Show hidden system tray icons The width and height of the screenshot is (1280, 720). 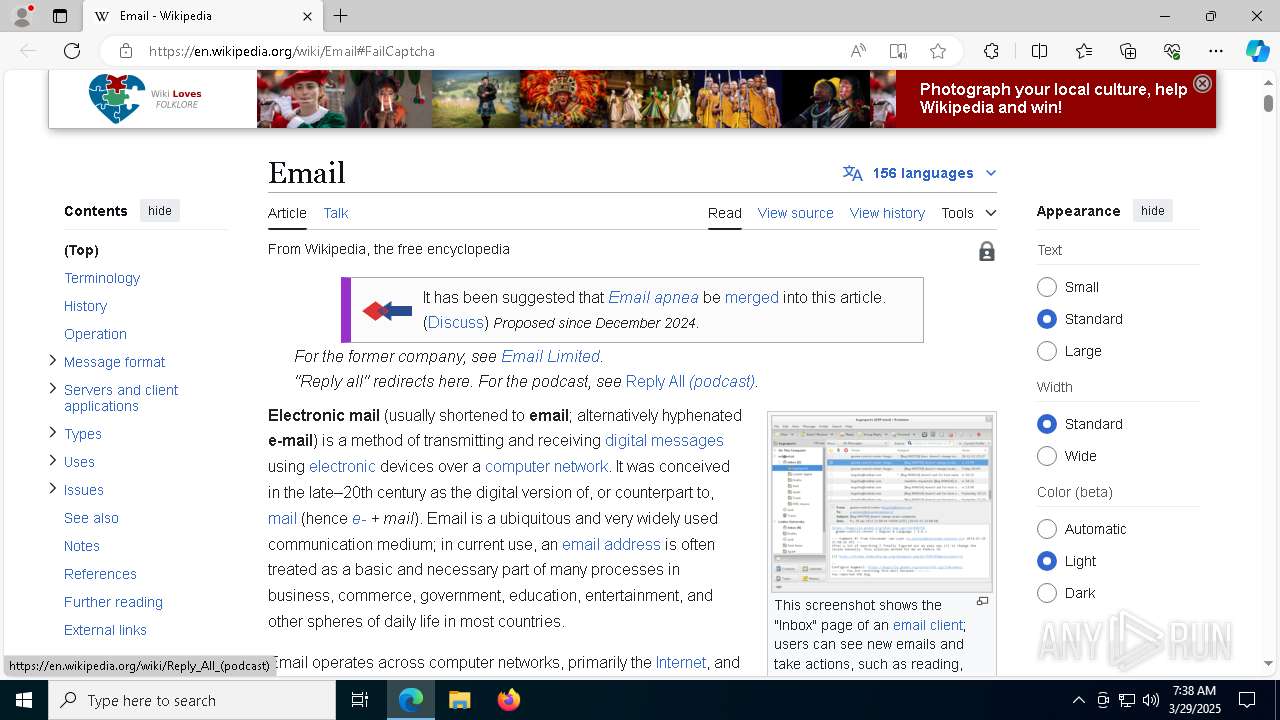point(1078,700)
